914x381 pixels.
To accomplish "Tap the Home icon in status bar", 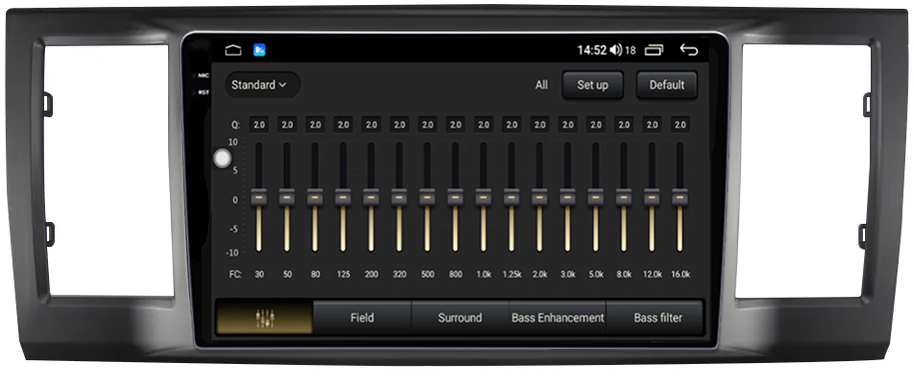I will tap(233, 50).
